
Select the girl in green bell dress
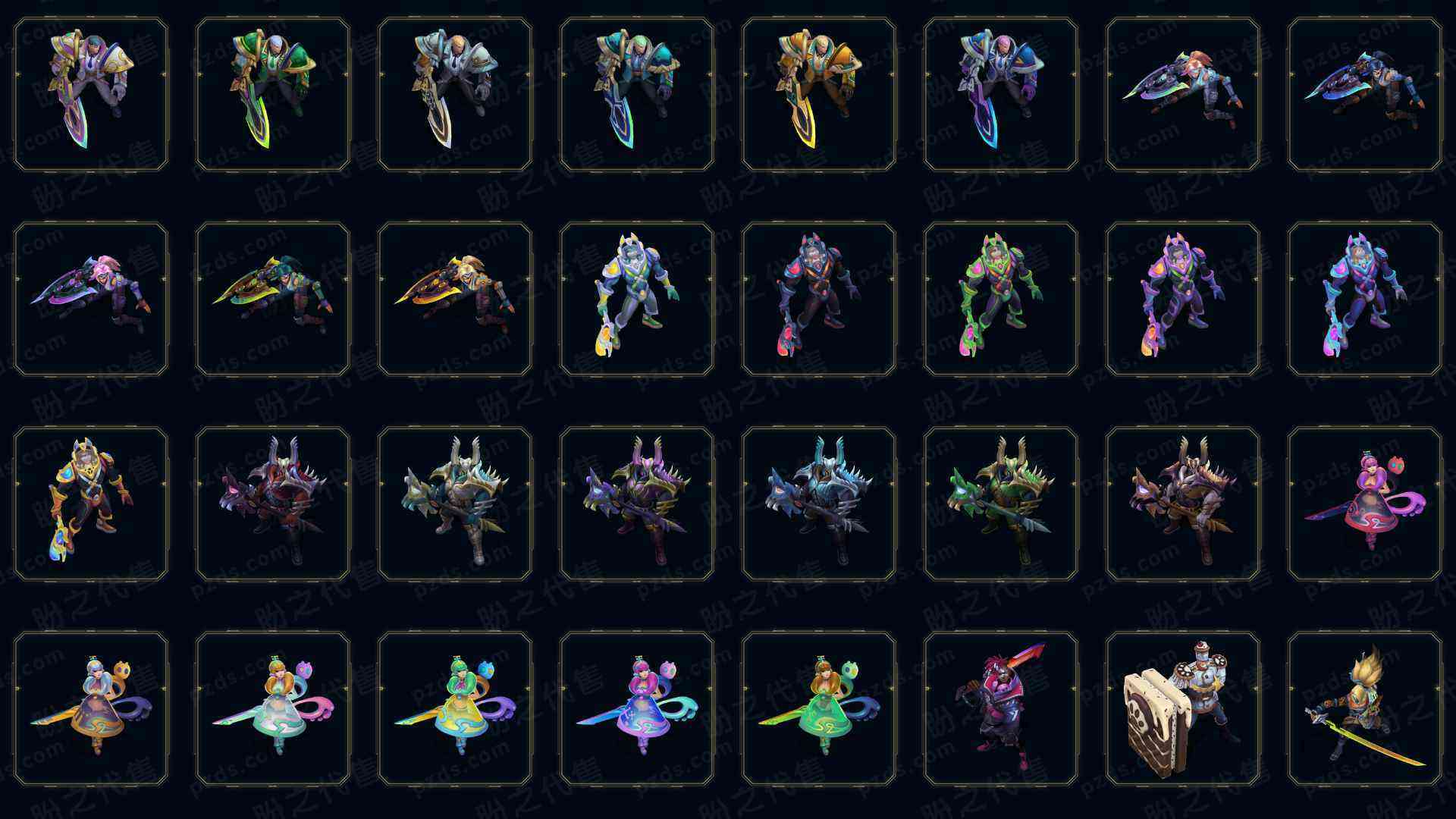point(819,709)
